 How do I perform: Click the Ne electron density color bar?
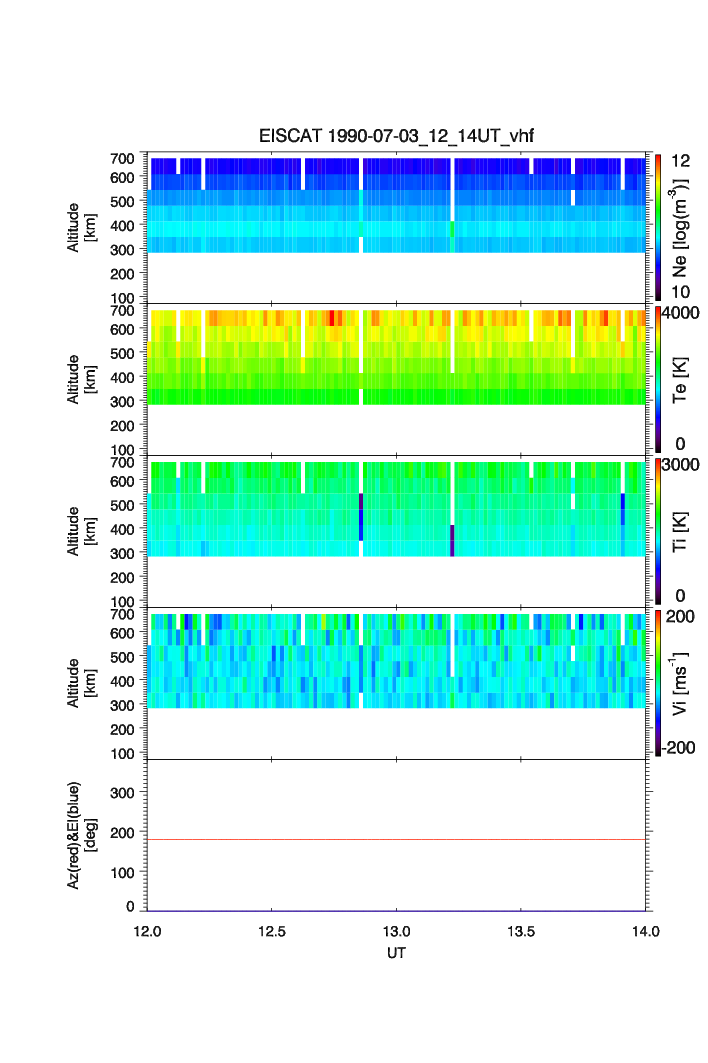pyautogui.click(x=658, y=227)
